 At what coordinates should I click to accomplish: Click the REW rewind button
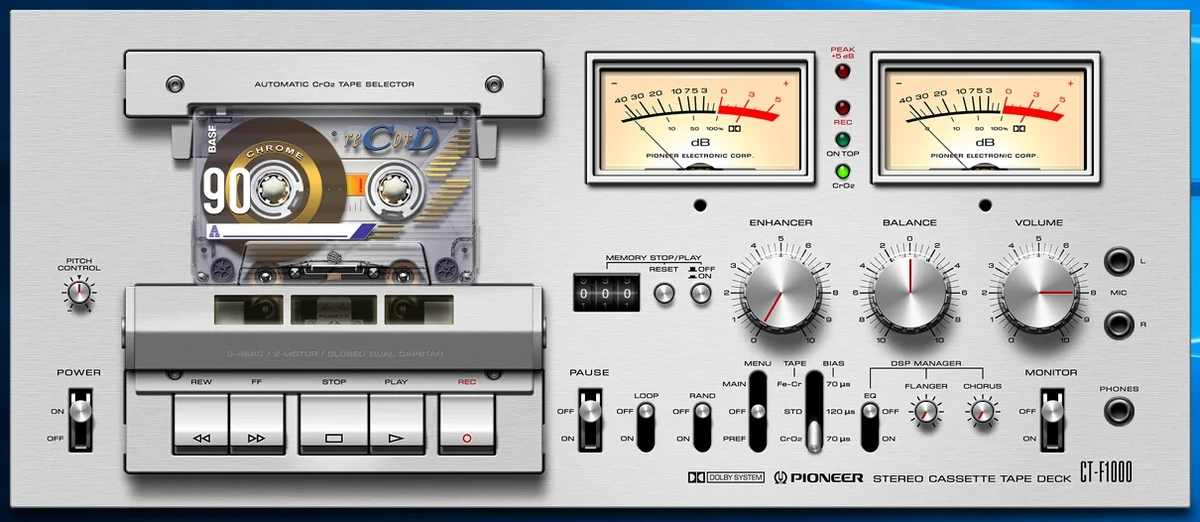[x=201, y=424]
